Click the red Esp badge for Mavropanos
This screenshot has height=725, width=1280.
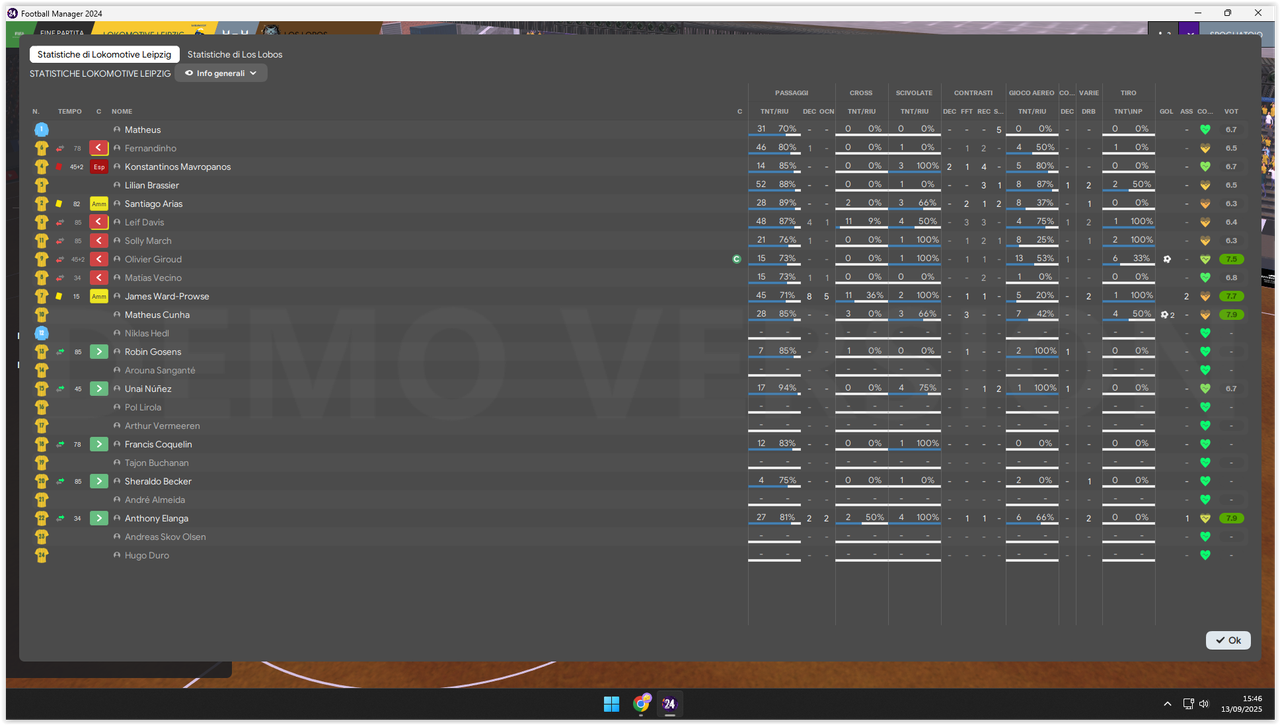[x=98, y=167]
